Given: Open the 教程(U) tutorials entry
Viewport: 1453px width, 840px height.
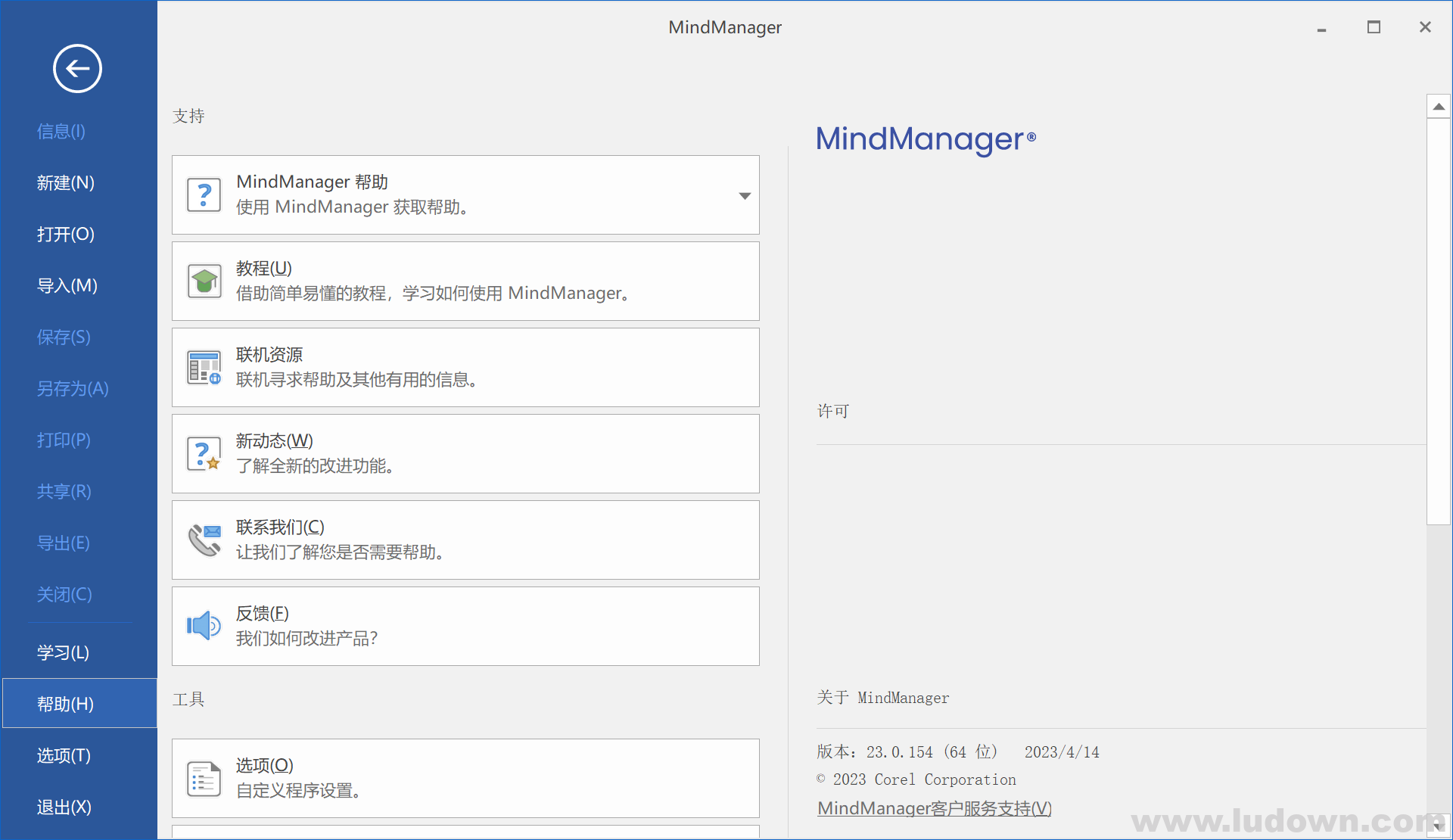Looking at the screenshot, I should 465,282.
